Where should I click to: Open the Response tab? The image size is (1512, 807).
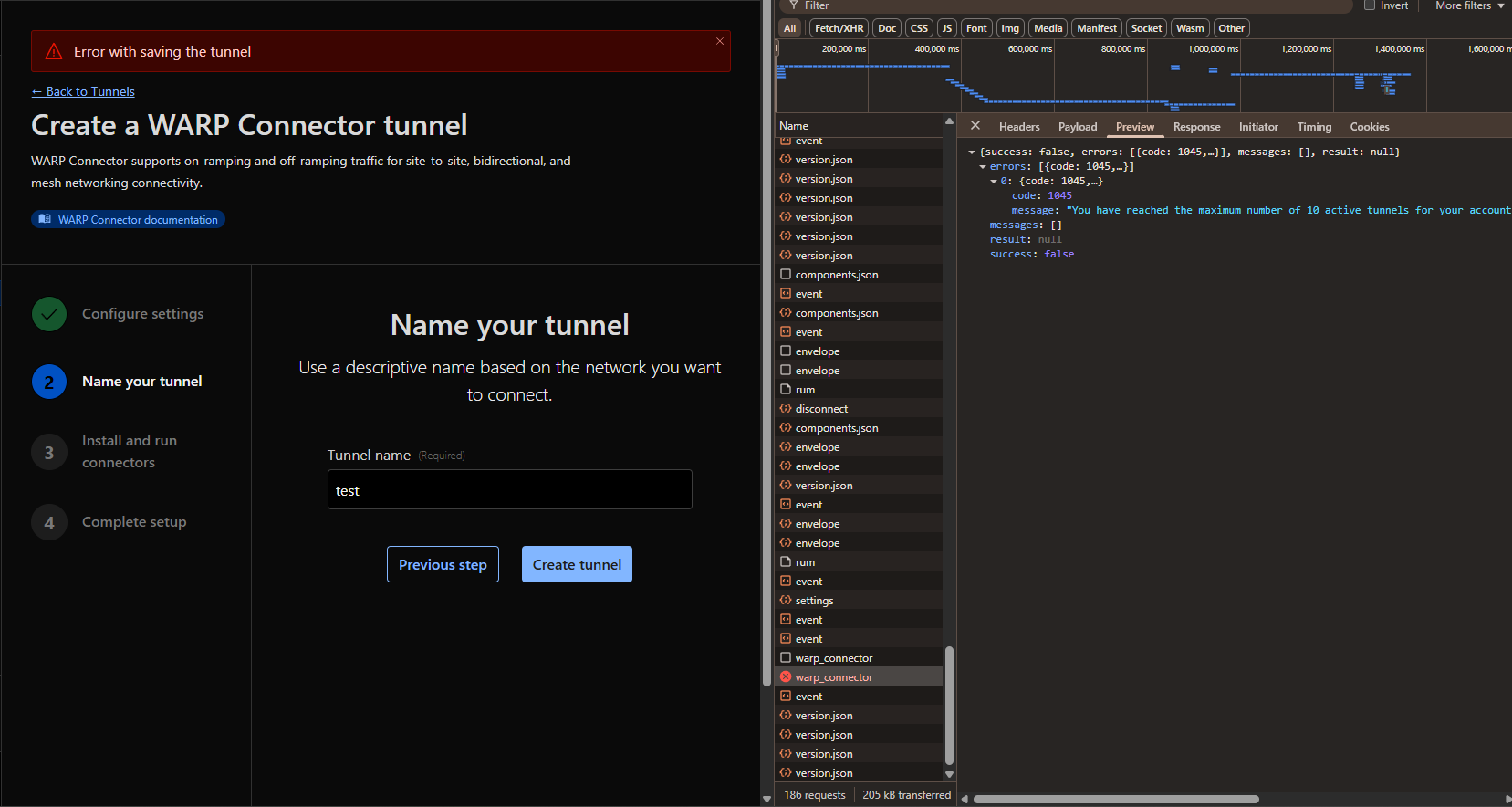click(1197, 127)
